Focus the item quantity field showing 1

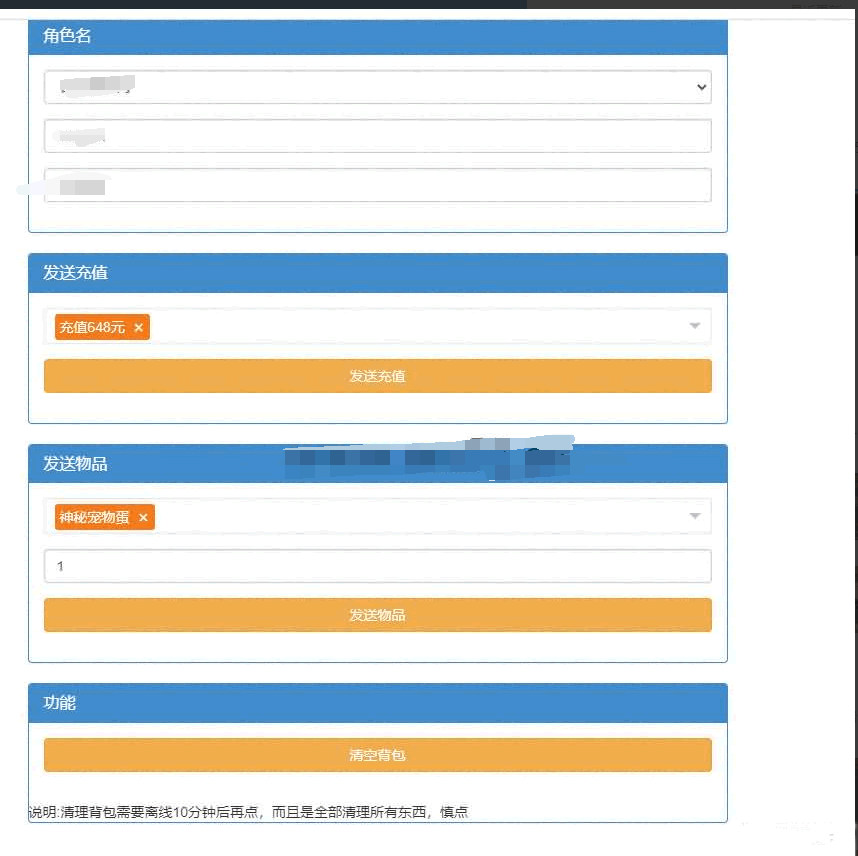(377, 566)
